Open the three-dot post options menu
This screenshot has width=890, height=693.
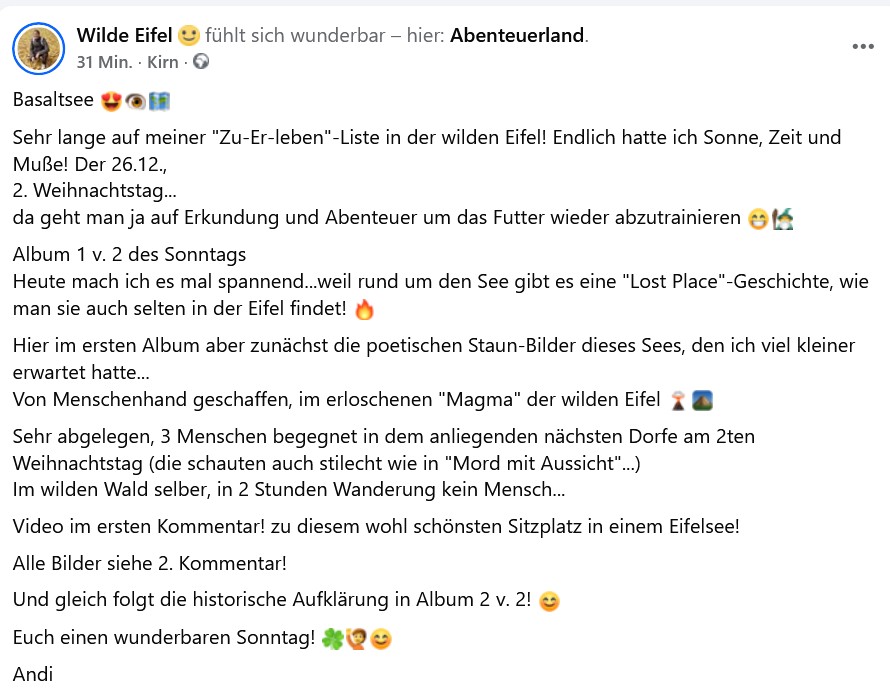coord(862,46)
